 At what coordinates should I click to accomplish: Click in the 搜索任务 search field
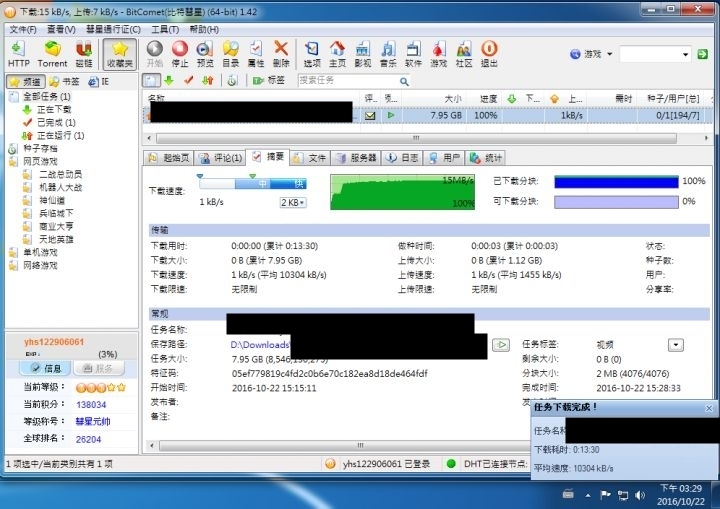[347, 81]
